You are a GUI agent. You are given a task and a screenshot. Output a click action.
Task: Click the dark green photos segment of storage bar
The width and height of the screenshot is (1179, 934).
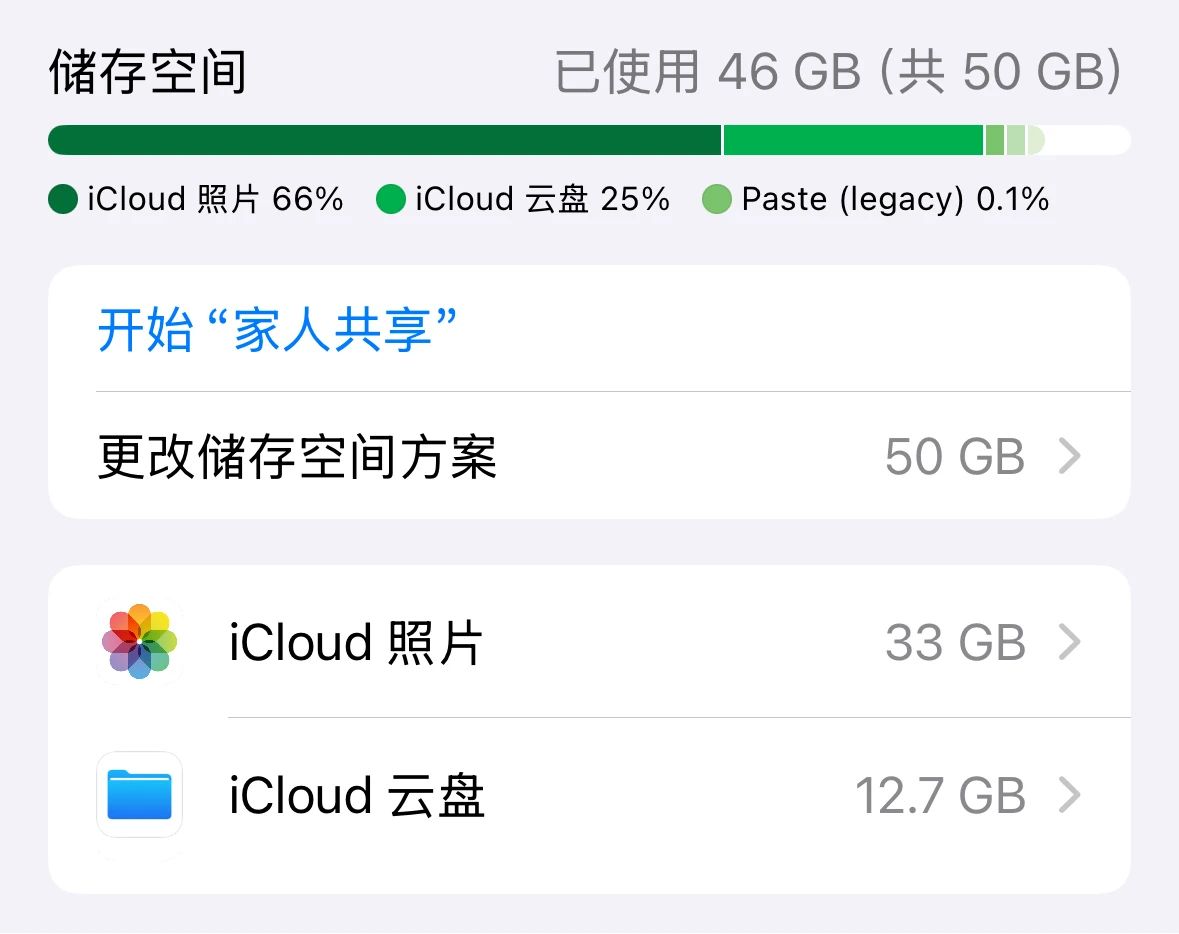coord(384,140)
